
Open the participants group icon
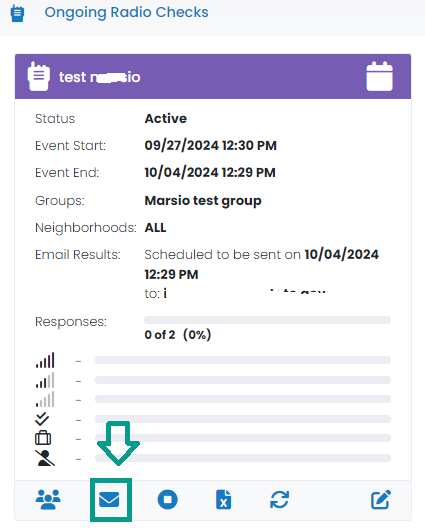(x=48, y=499)
